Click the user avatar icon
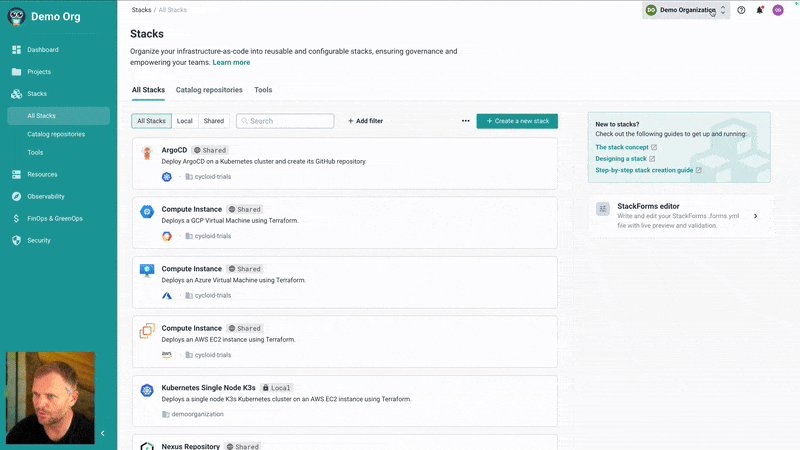800x450 pixels. pyautogui.click(x=778, y=10)
